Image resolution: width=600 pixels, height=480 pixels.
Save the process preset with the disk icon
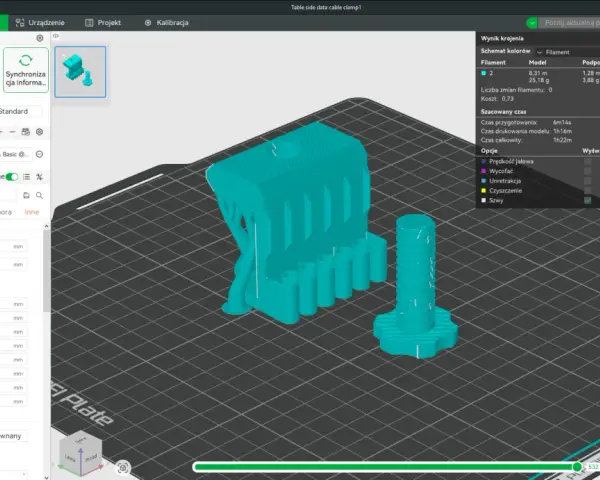point(26,196)
